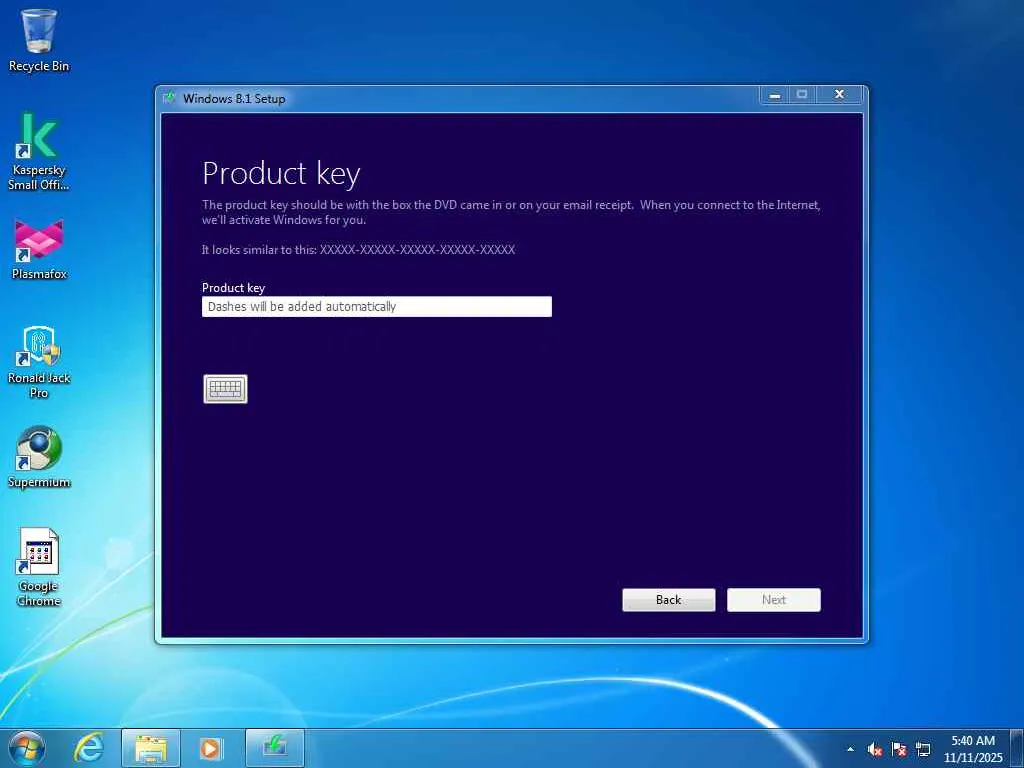
Task: Click the Setup window title icon
Action: 170,98
